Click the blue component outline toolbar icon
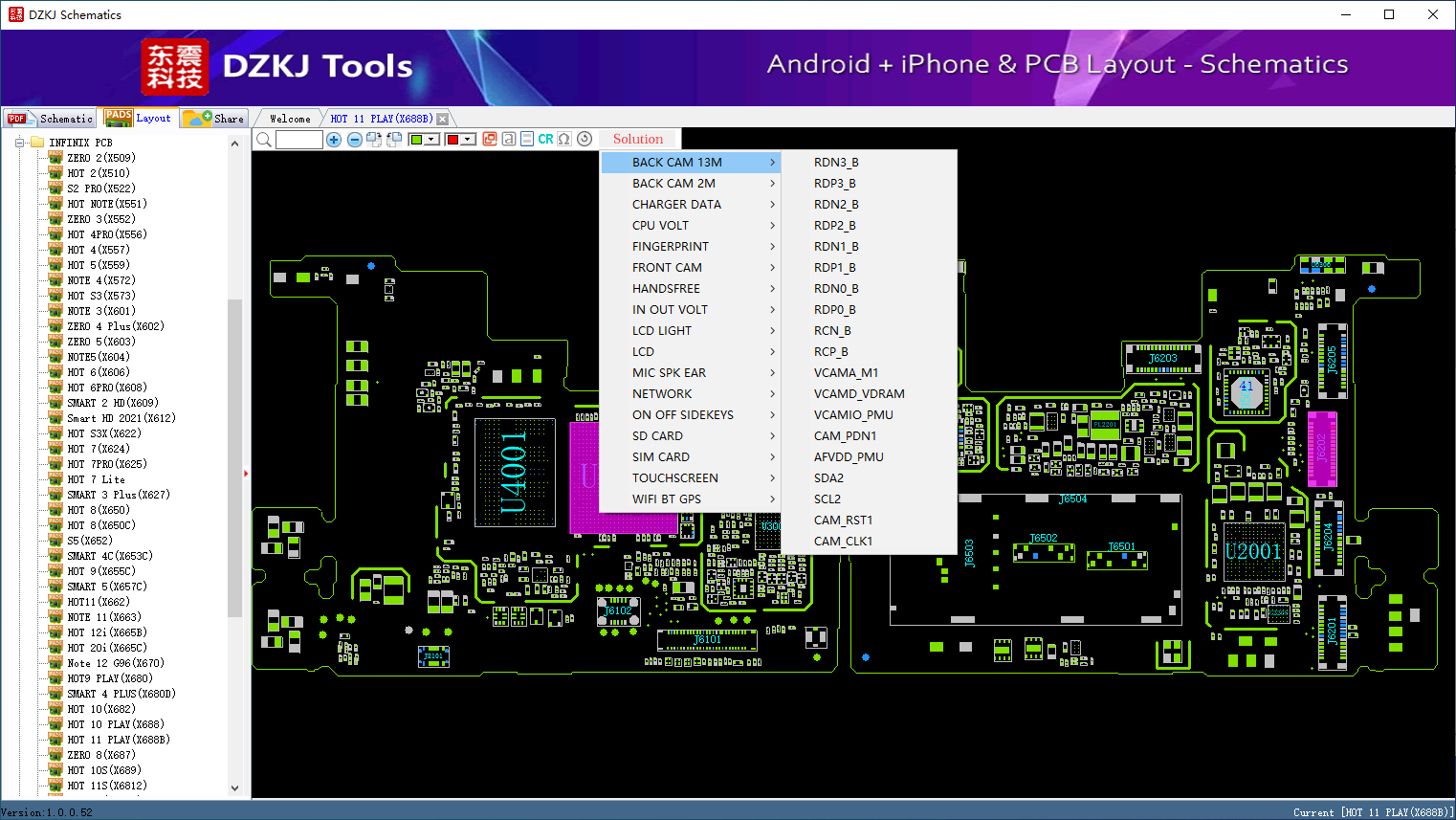The image size is (1456, 820). (x=527, y=139)
